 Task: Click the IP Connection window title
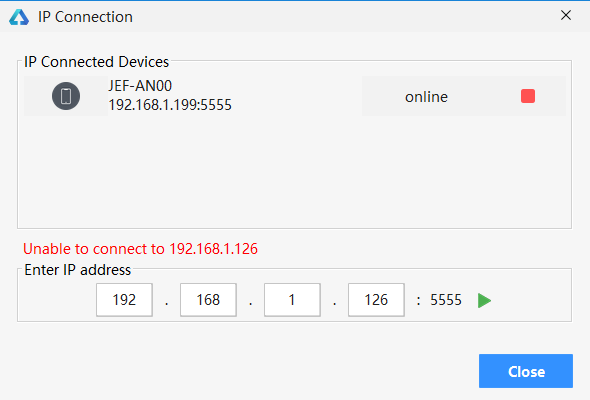click(85, 17)
